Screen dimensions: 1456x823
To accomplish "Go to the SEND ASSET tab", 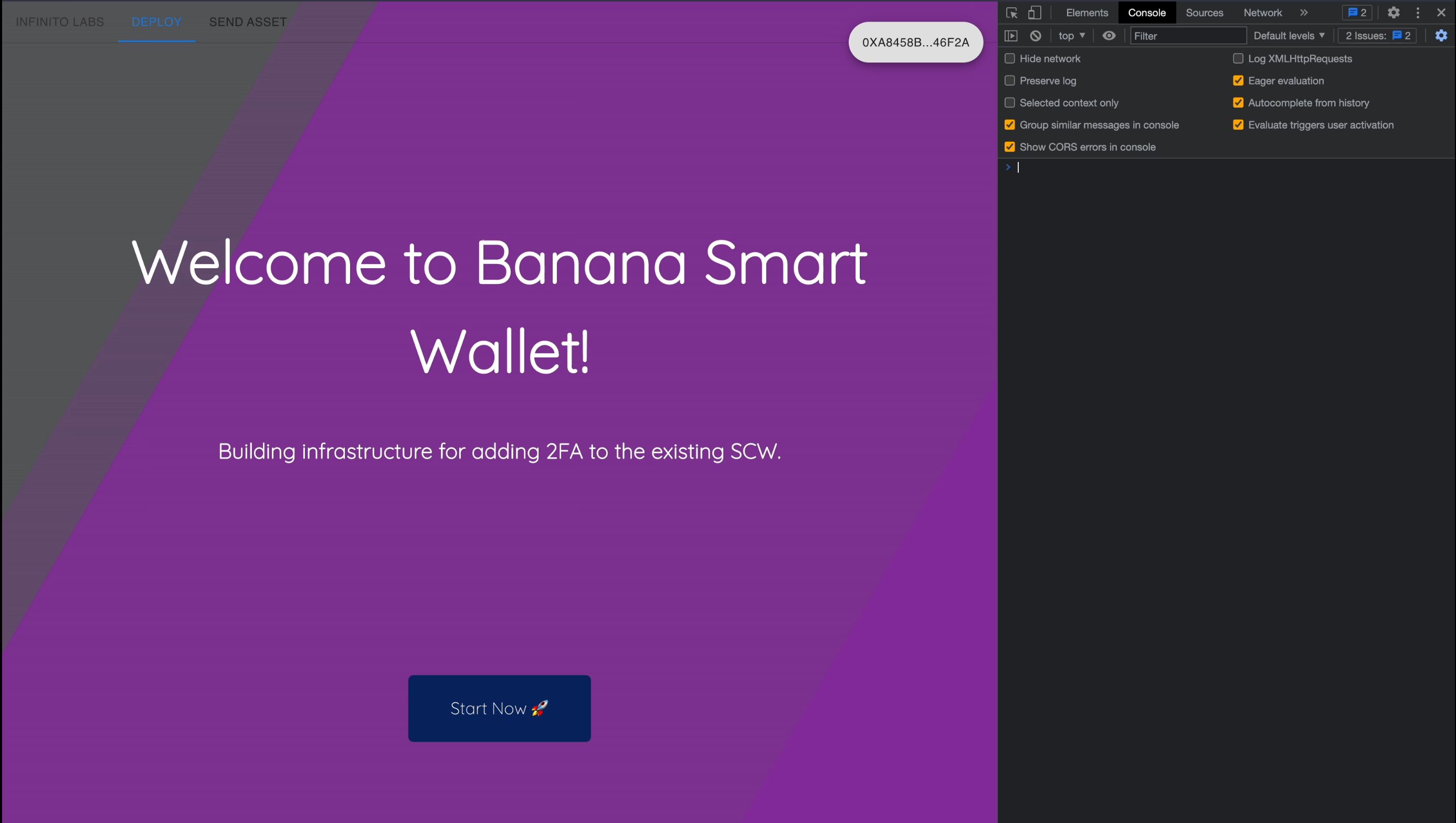I will coord(248,22).
